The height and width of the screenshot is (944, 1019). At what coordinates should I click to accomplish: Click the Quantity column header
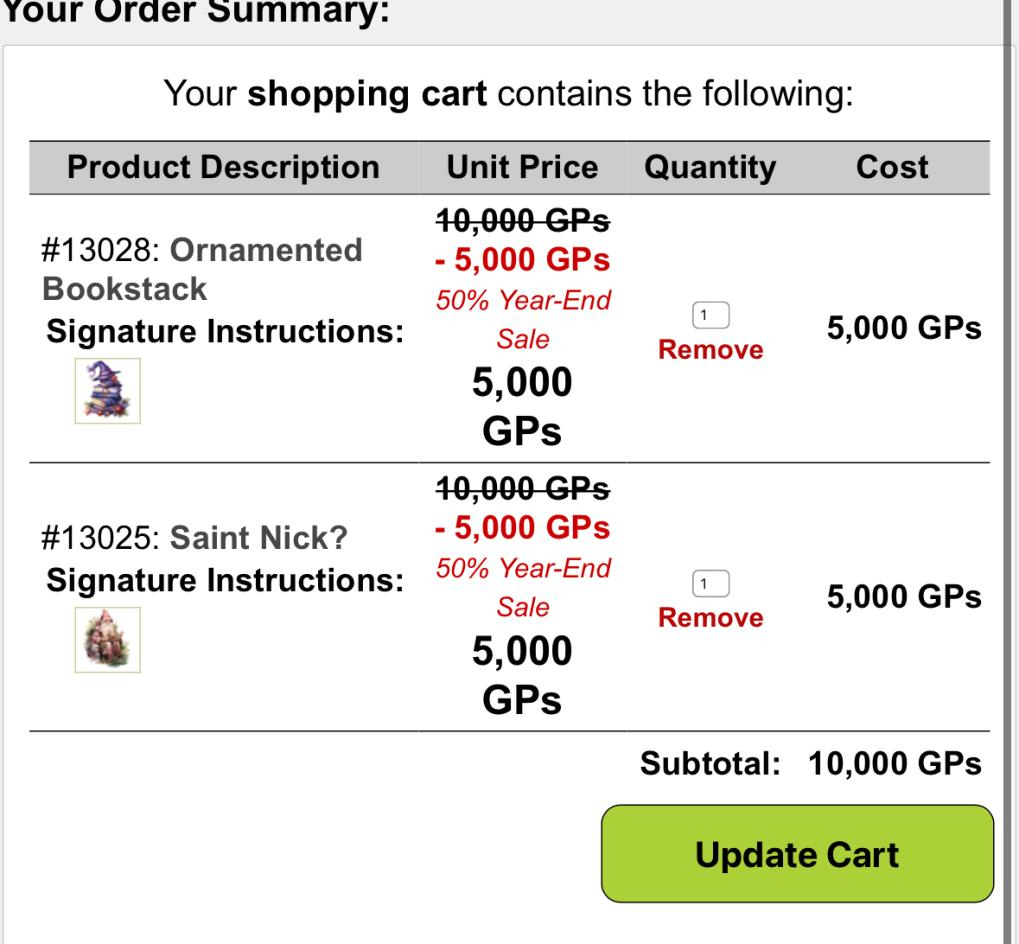click(710, 167)
